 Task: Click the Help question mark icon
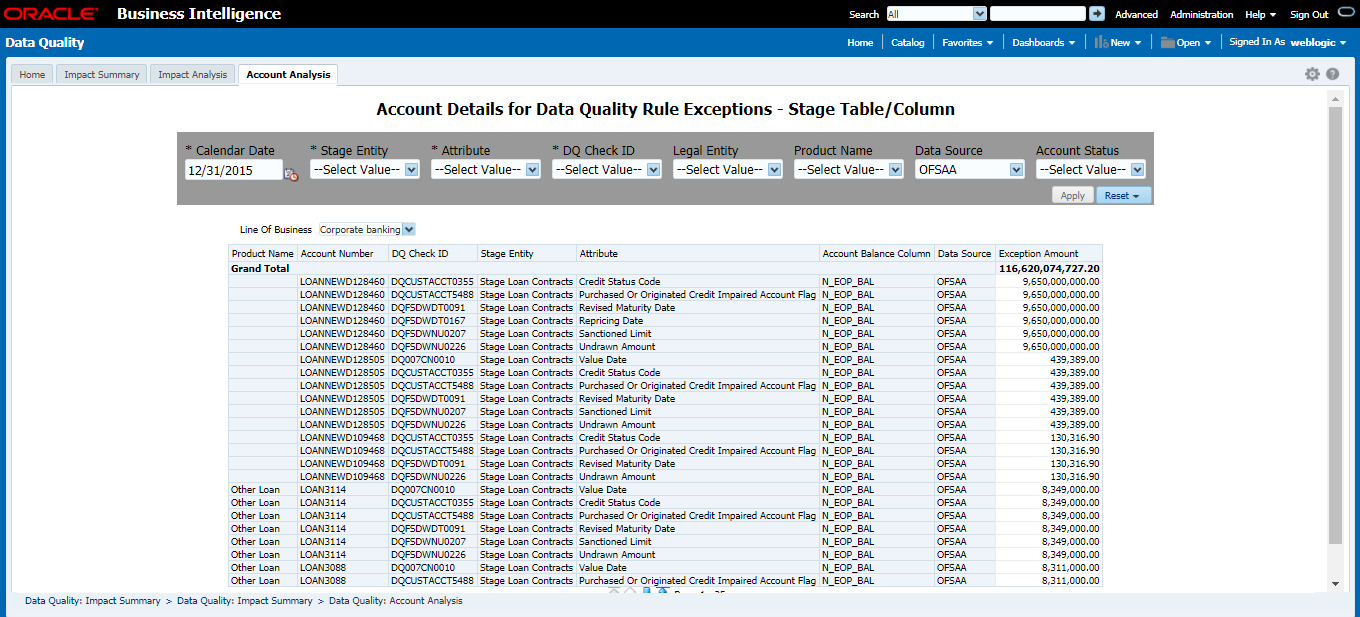(x=1332, y=73)
